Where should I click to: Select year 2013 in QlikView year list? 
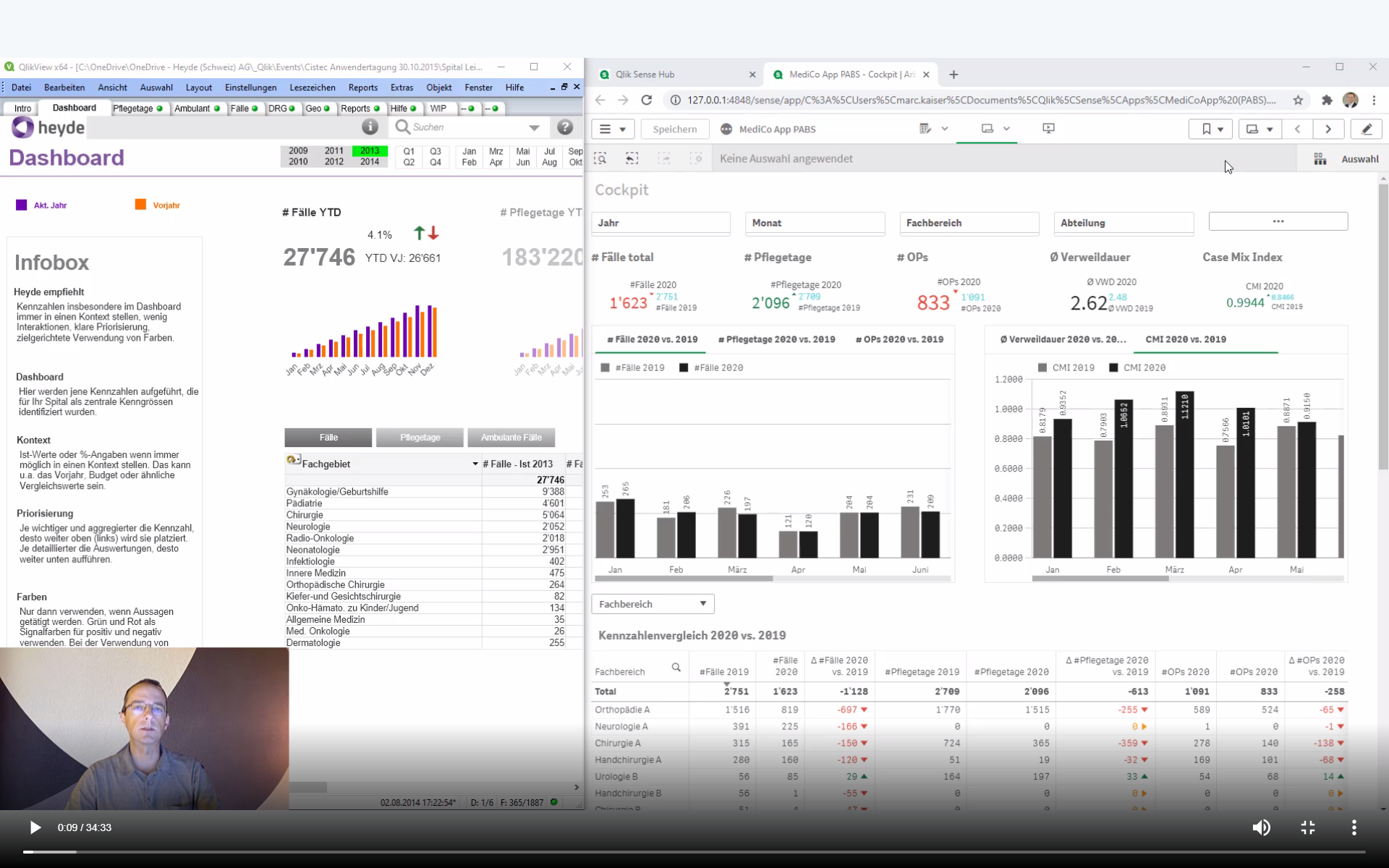[370, 151]
